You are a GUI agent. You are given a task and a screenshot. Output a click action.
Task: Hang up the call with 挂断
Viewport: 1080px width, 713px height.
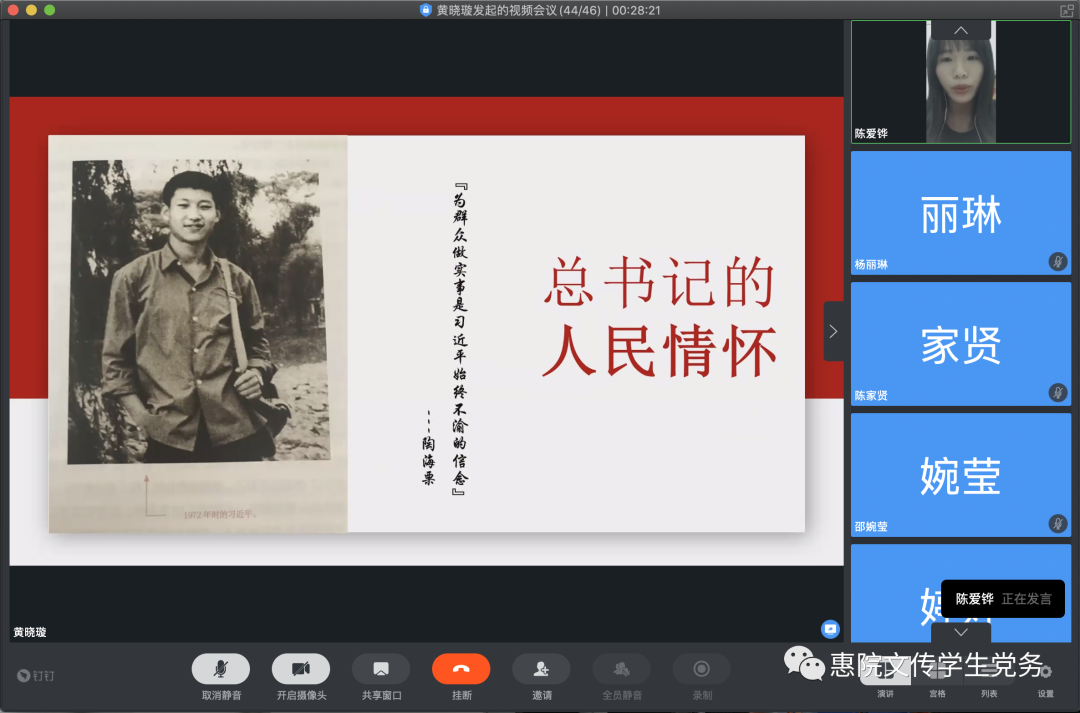coord(461,669)
